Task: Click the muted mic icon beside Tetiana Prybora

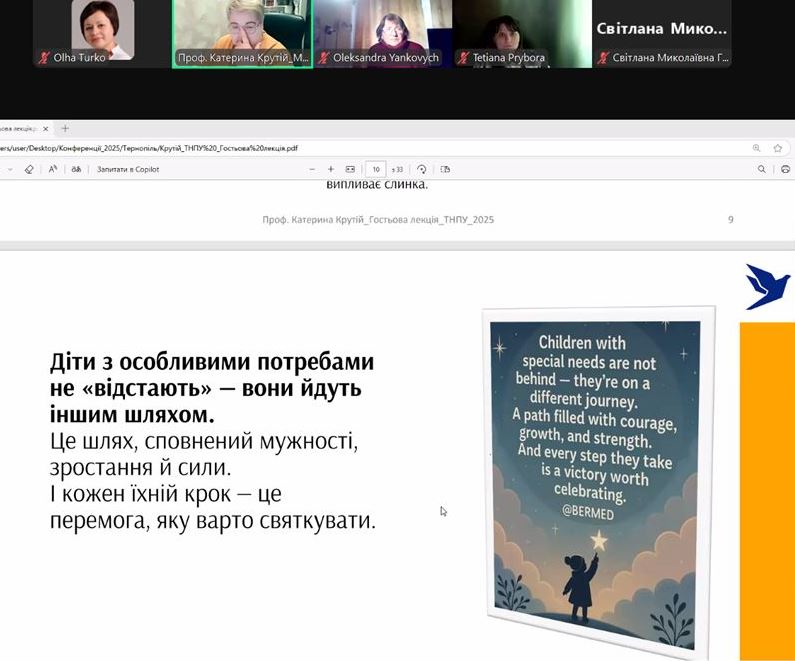Action: (463, 58)
